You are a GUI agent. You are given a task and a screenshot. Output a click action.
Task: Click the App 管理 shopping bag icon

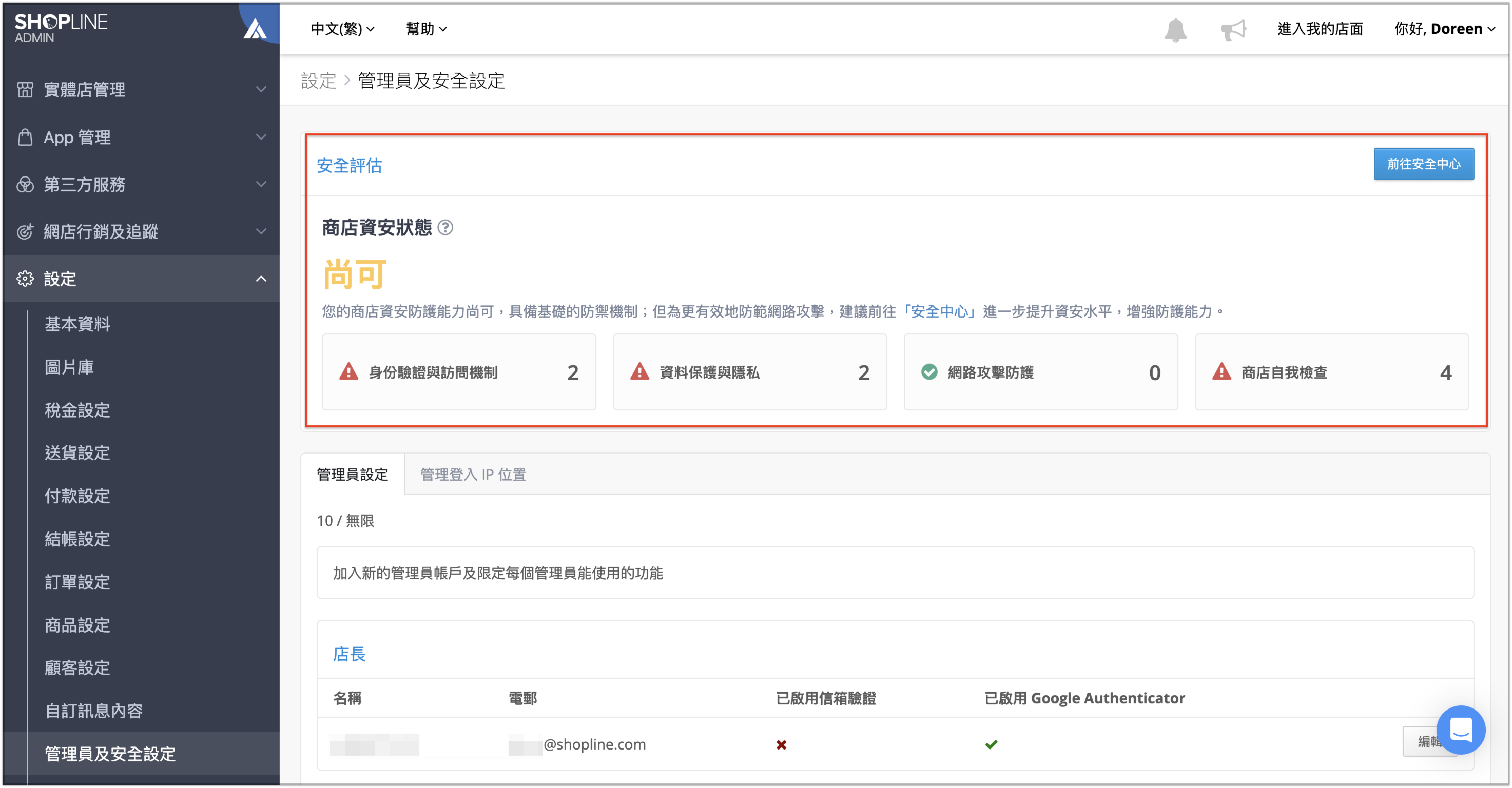pyautogui.click(x=25, y=137)
